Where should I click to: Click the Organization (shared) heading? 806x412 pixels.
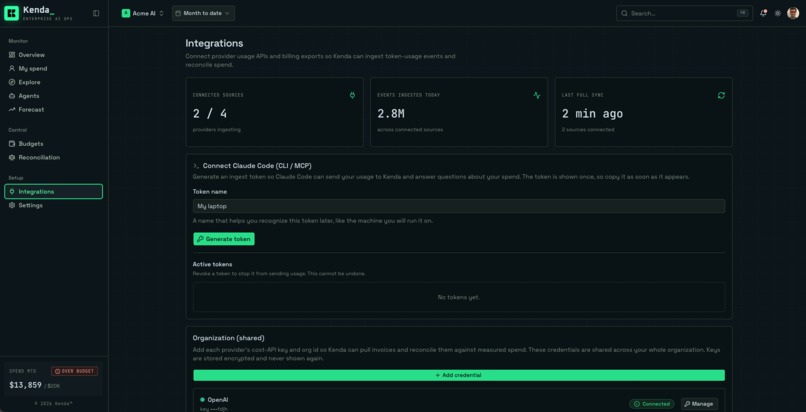click(229, 338)
